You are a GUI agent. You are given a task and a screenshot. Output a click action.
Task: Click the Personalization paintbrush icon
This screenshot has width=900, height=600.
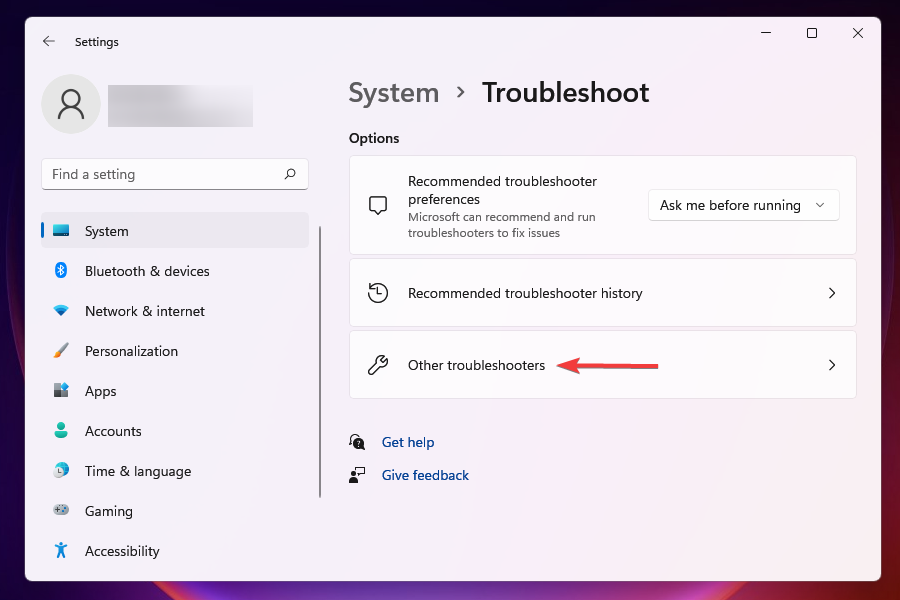pos(61,351)
